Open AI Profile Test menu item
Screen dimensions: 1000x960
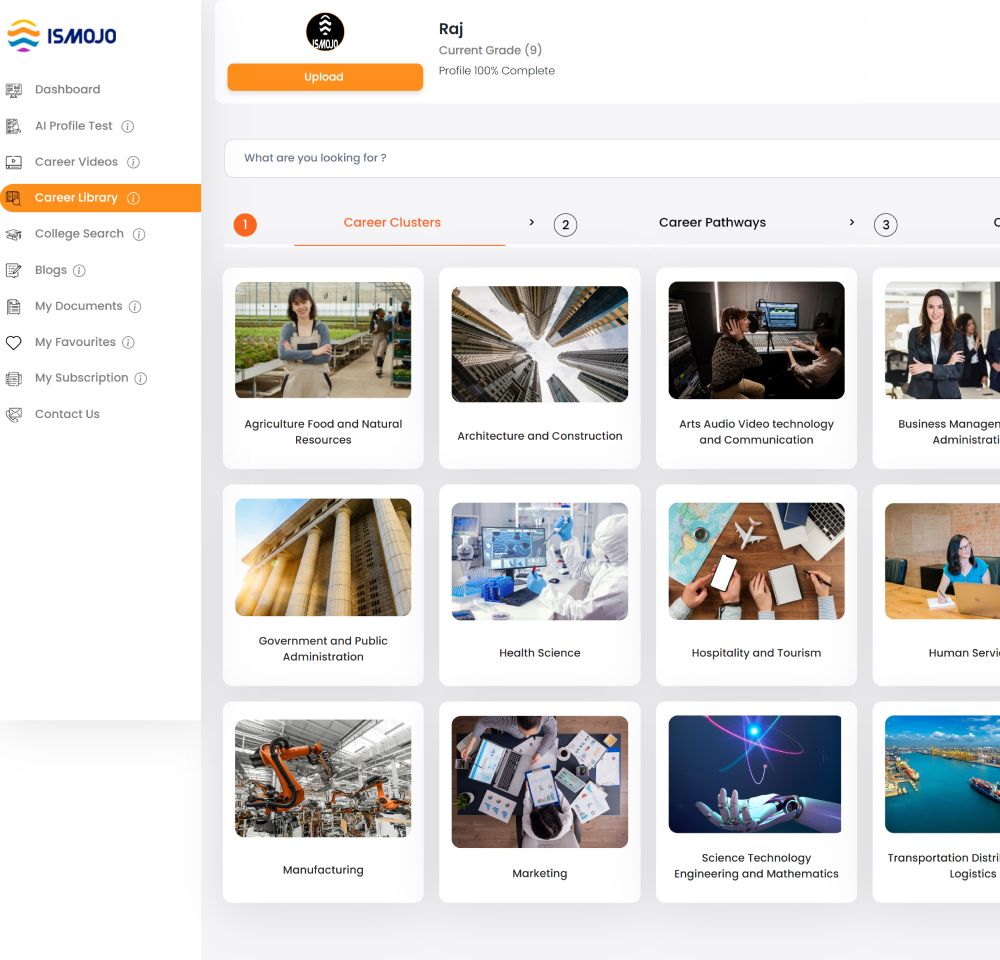click(73, 126)
